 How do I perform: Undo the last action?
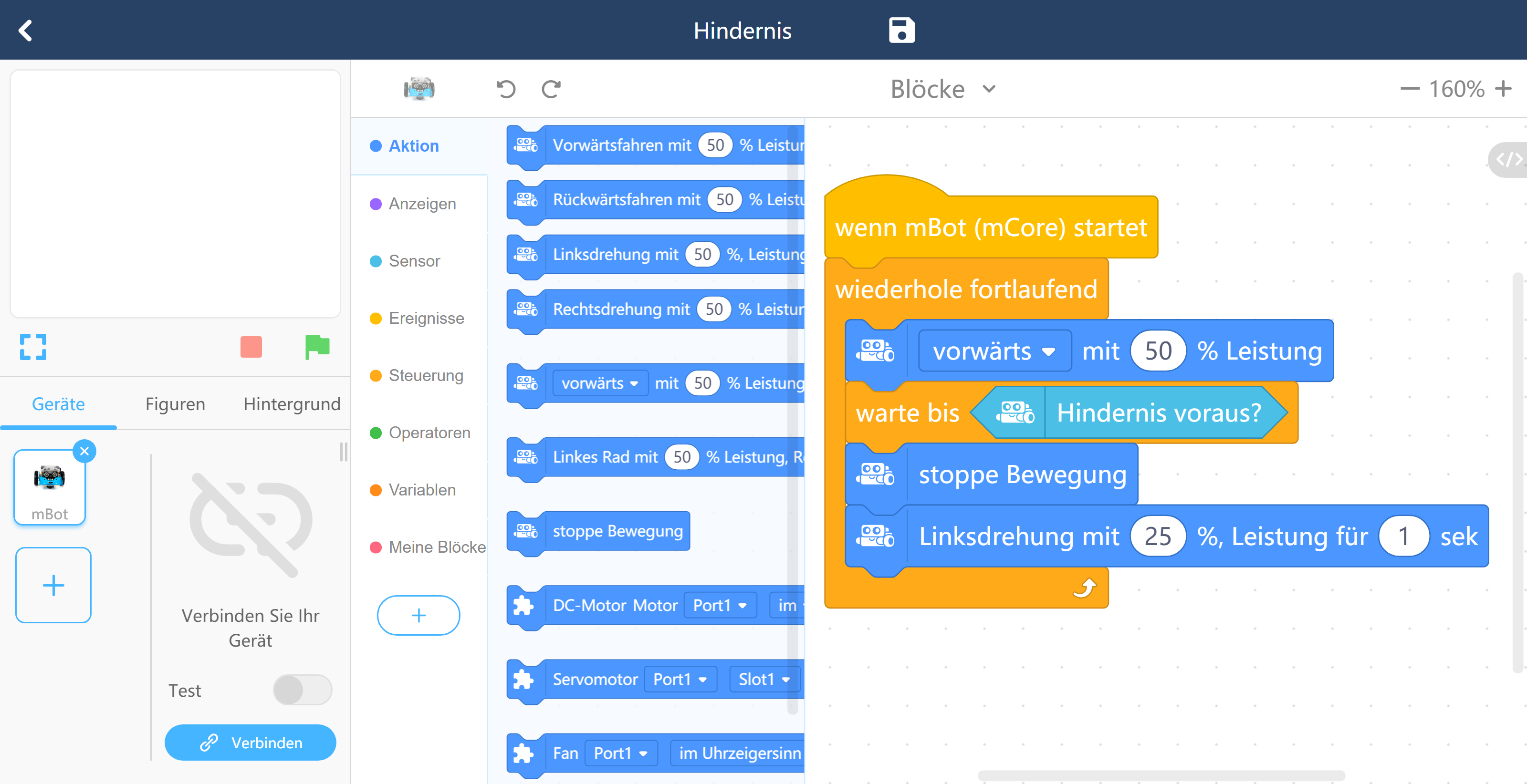pos(506,89)
